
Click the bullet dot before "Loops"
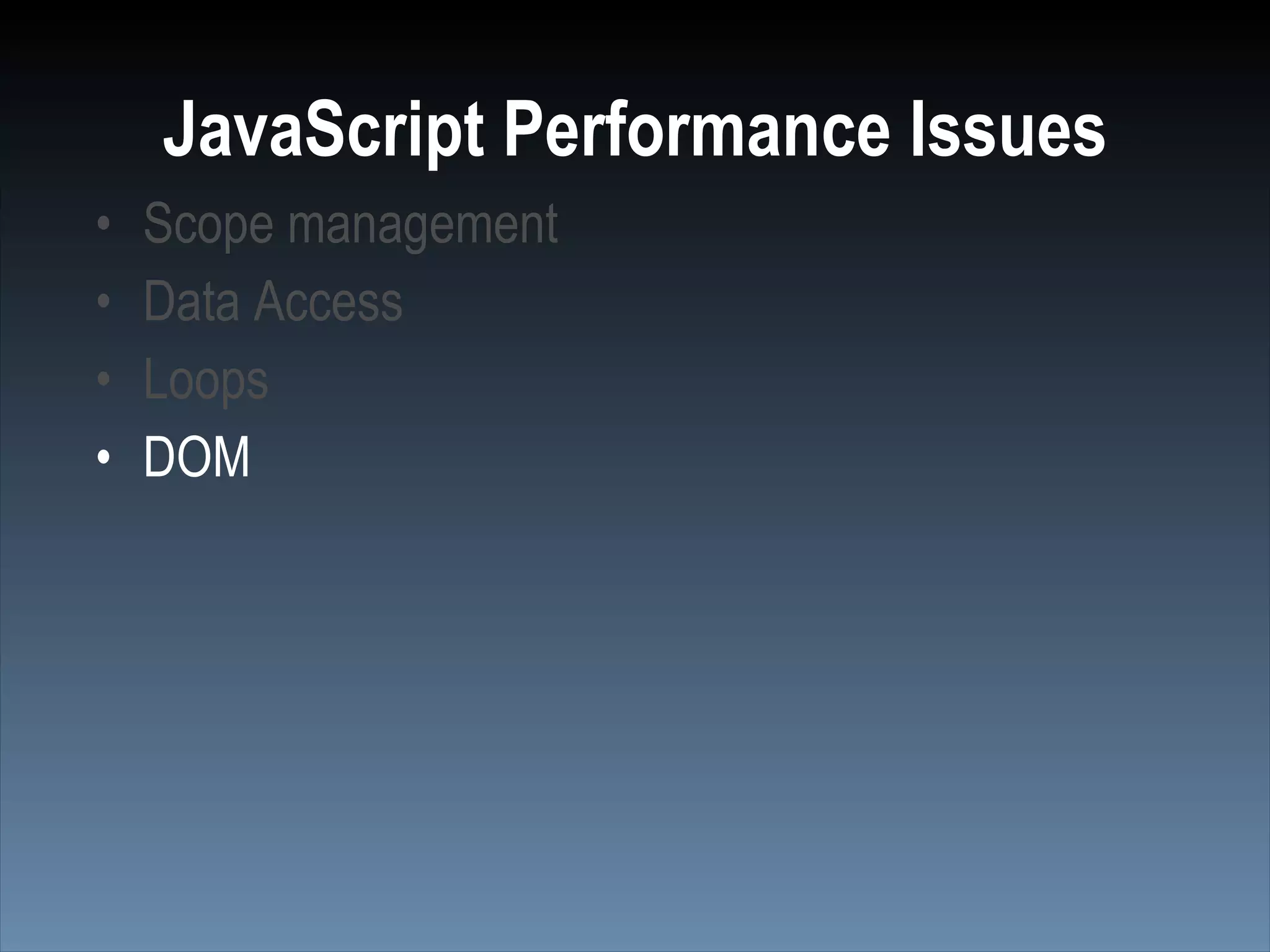click(104, 381)
